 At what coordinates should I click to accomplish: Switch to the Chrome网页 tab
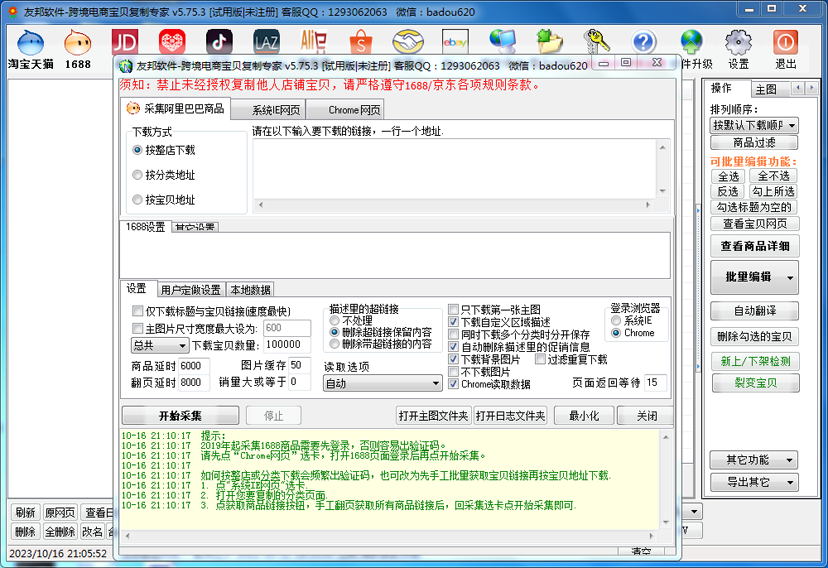(x=353, y=110)
